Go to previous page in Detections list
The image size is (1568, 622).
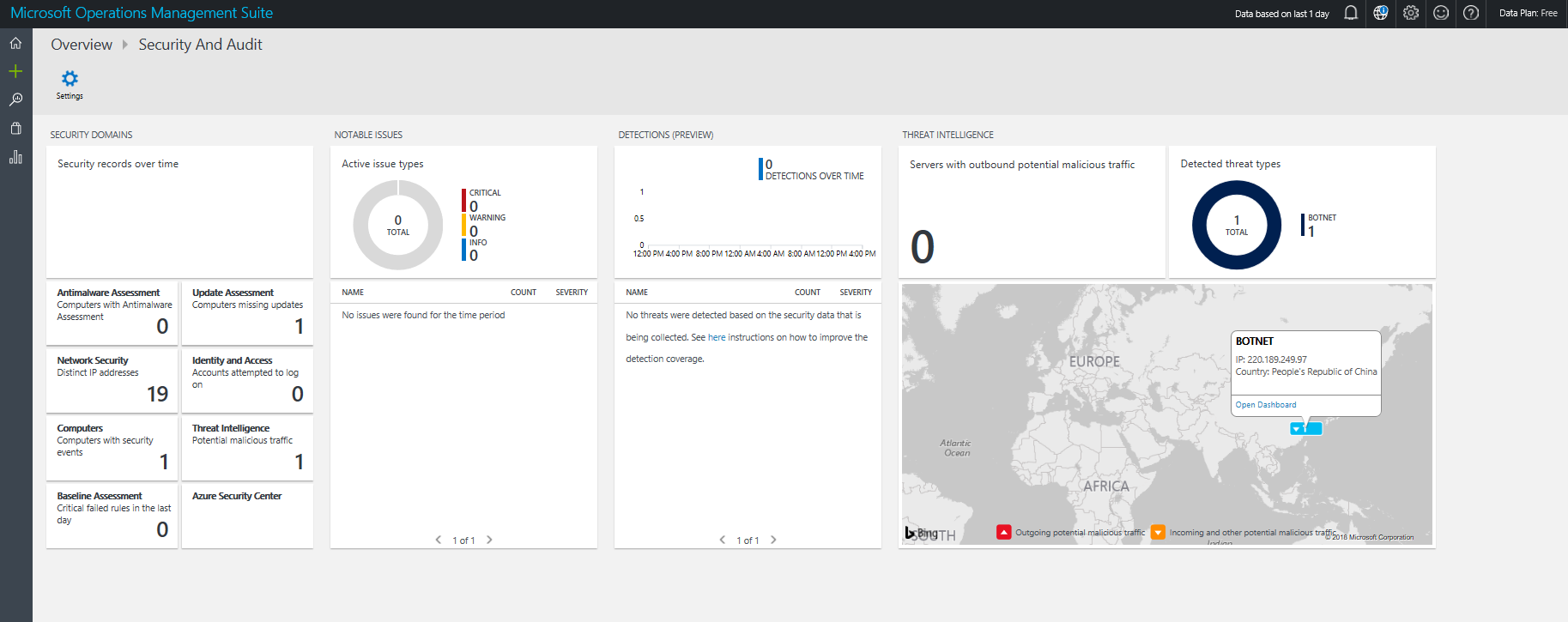(723, 540)
